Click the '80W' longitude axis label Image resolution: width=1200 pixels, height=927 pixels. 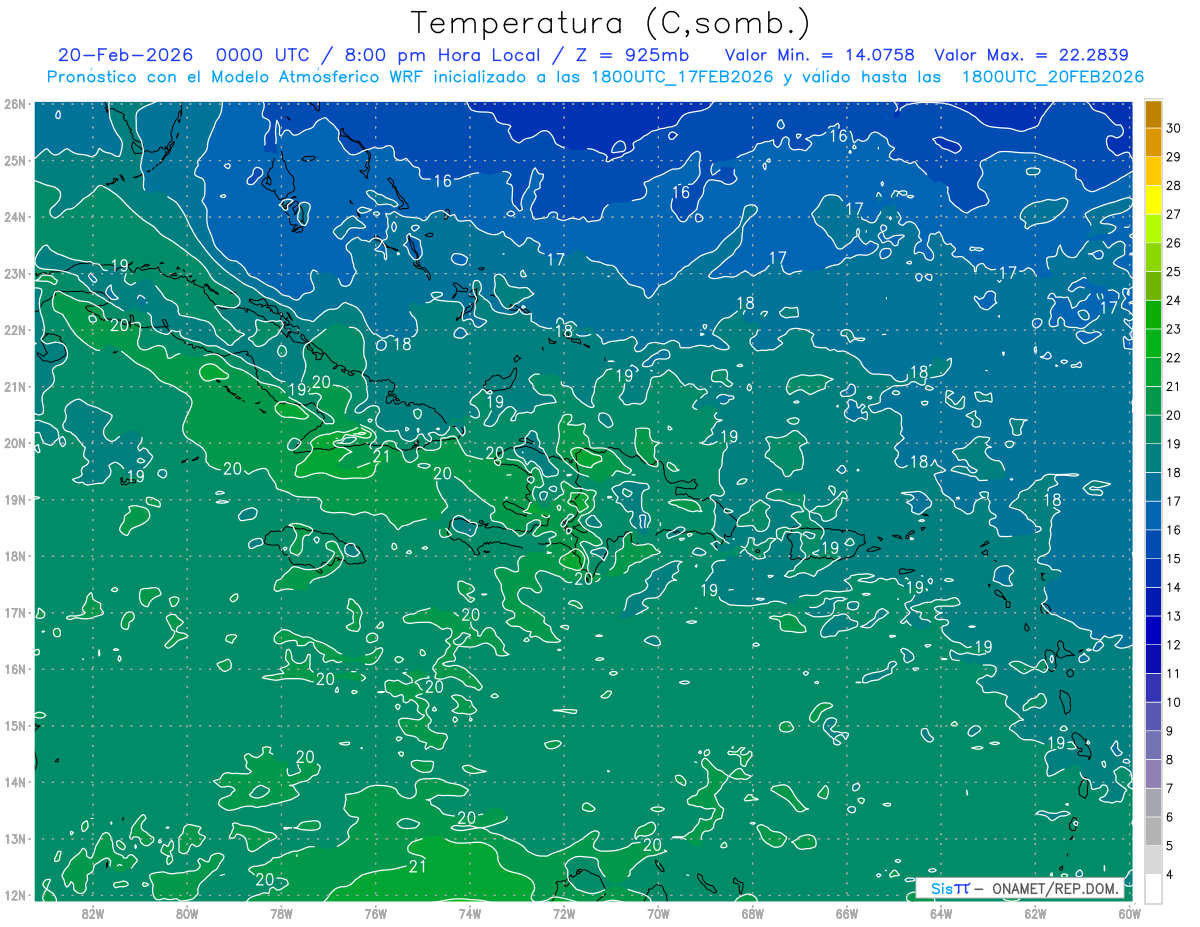[187, 913]
